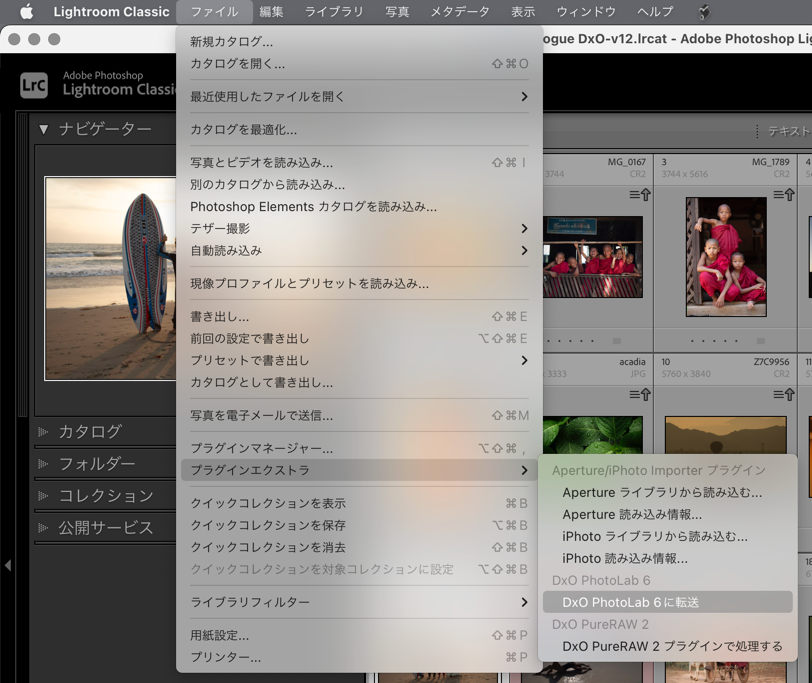812x683 pixels.
Task: Choose プリンター... menu item
Action: [359, 657]
